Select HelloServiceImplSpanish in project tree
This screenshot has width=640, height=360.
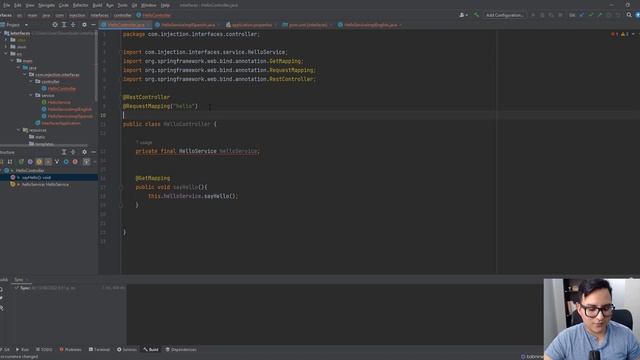(x=69, y=116)
